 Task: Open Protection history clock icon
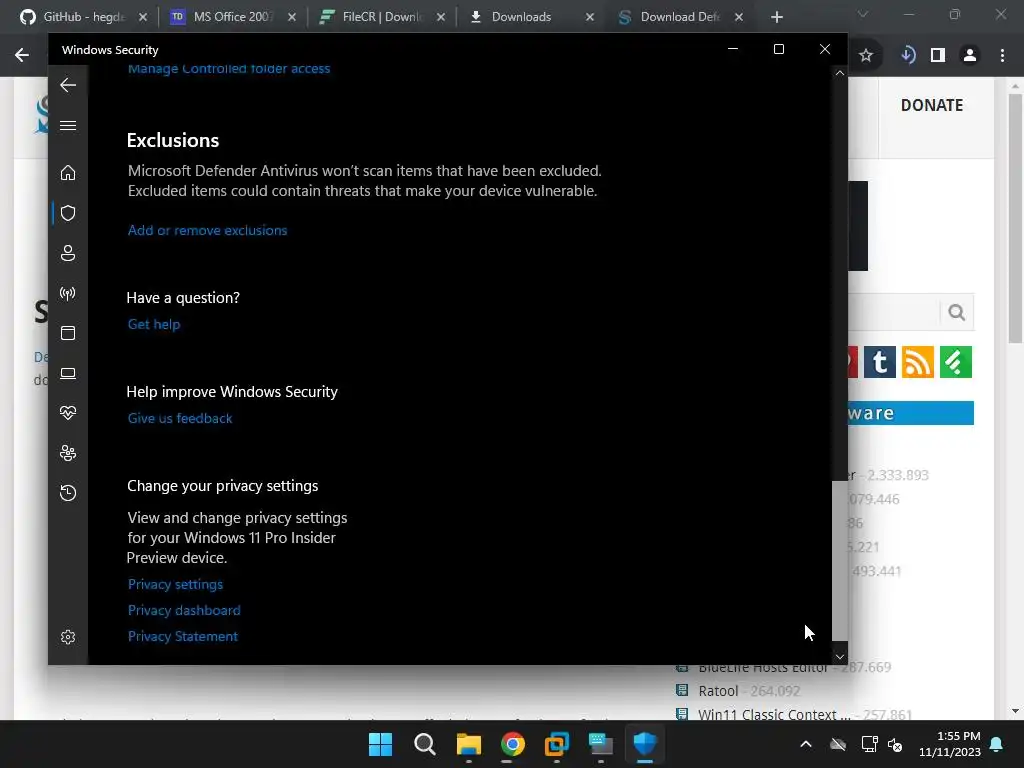[x=68, y=492]
